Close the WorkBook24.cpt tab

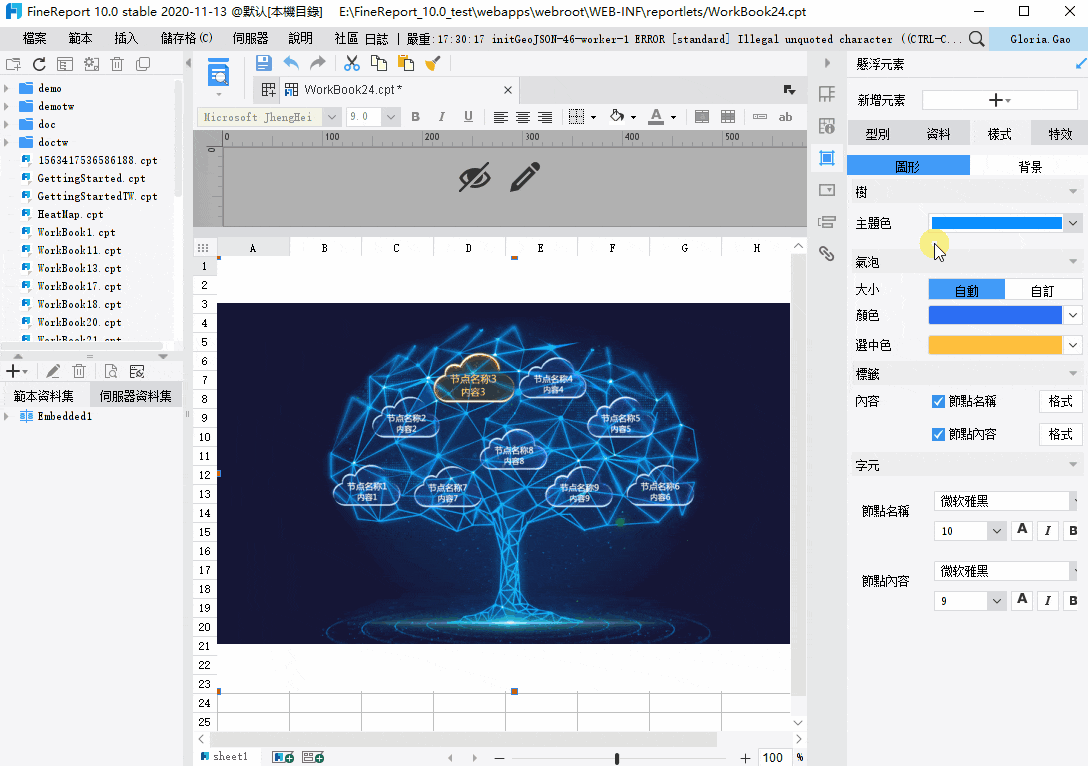click(508, 90)
